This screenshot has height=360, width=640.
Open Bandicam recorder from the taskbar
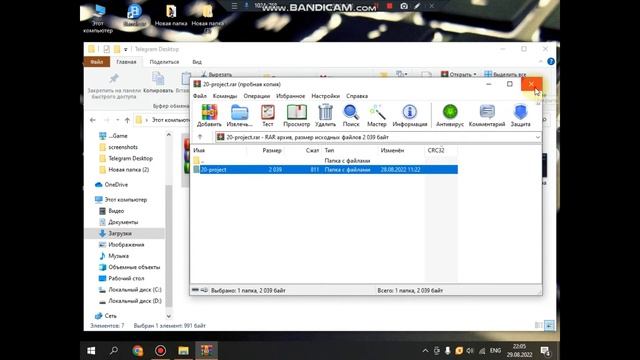click(160, 351)
